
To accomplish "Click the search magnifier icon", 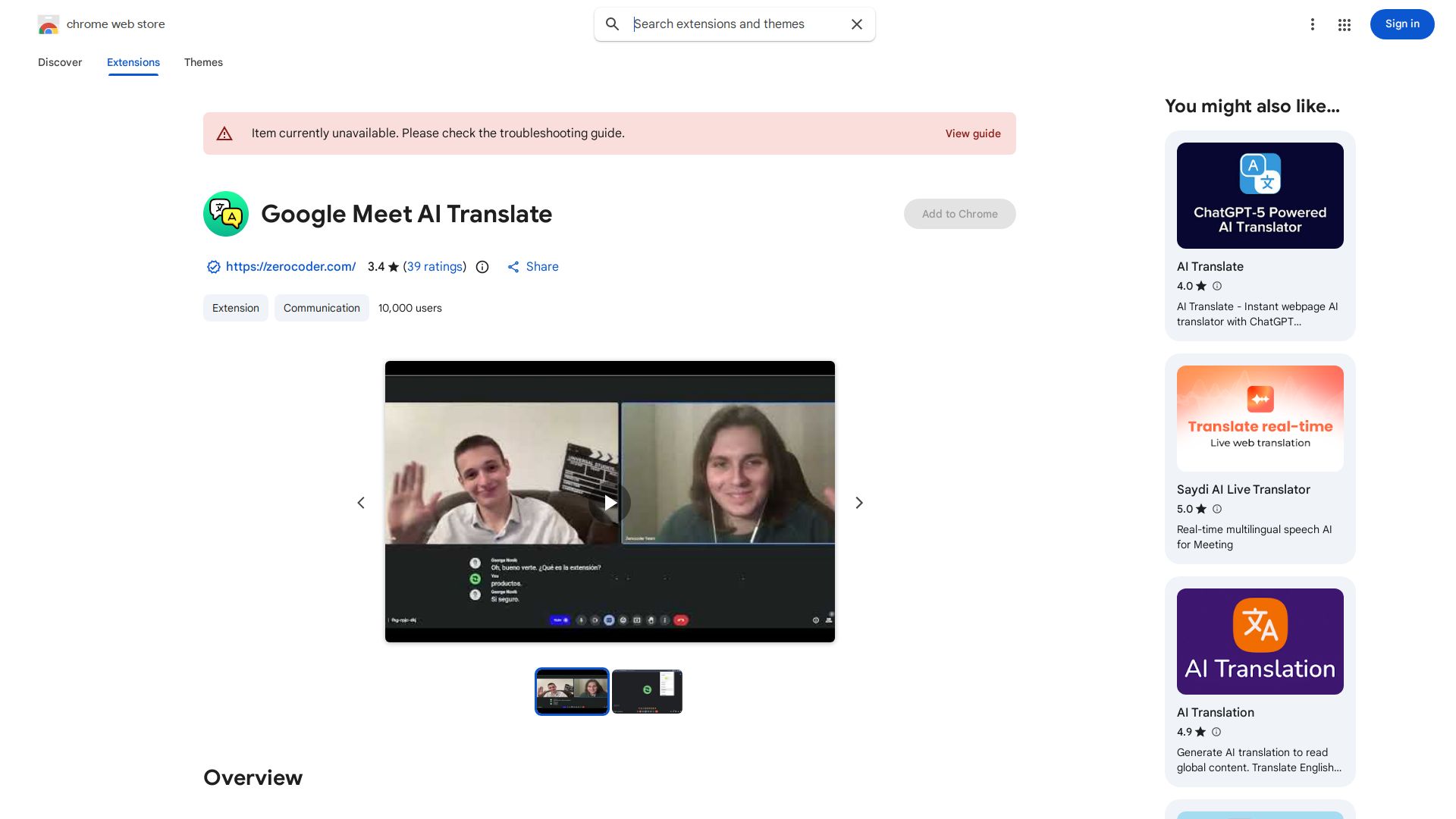I will pyautogui.click(x=612, y=24).
